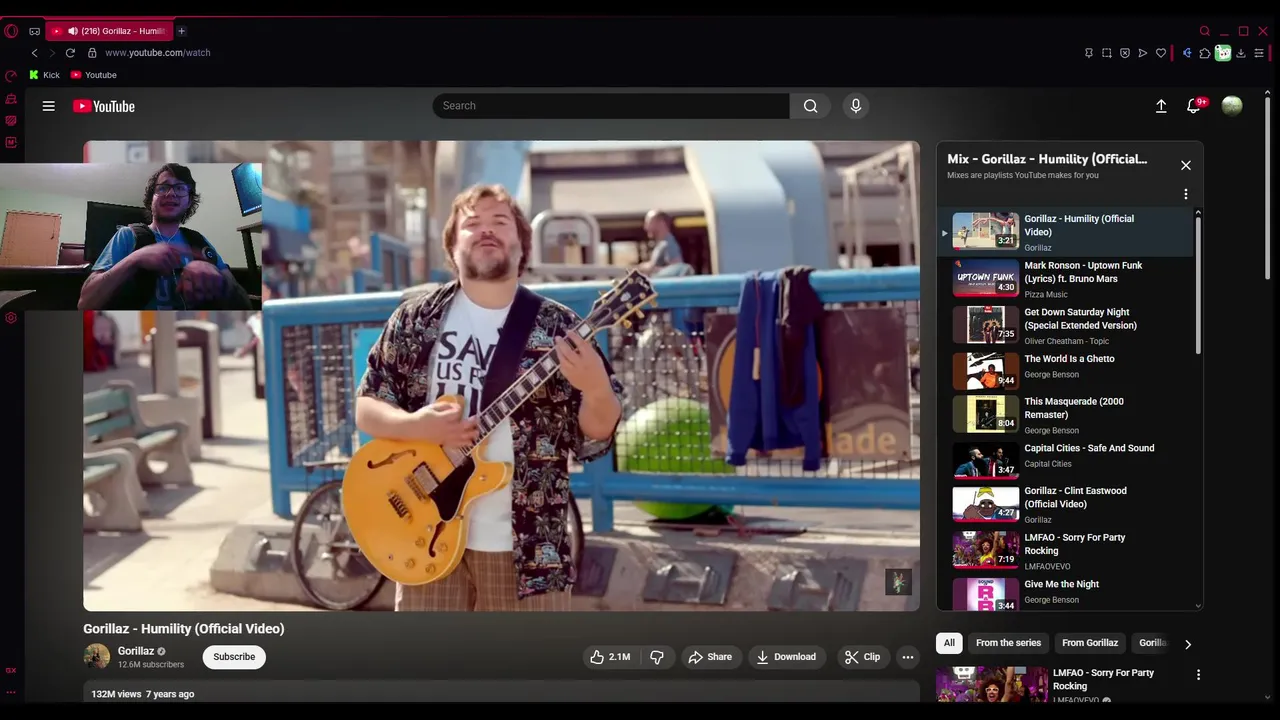Share the Humility video
This screenshot has height=720, width=1280.
[710, 657]
